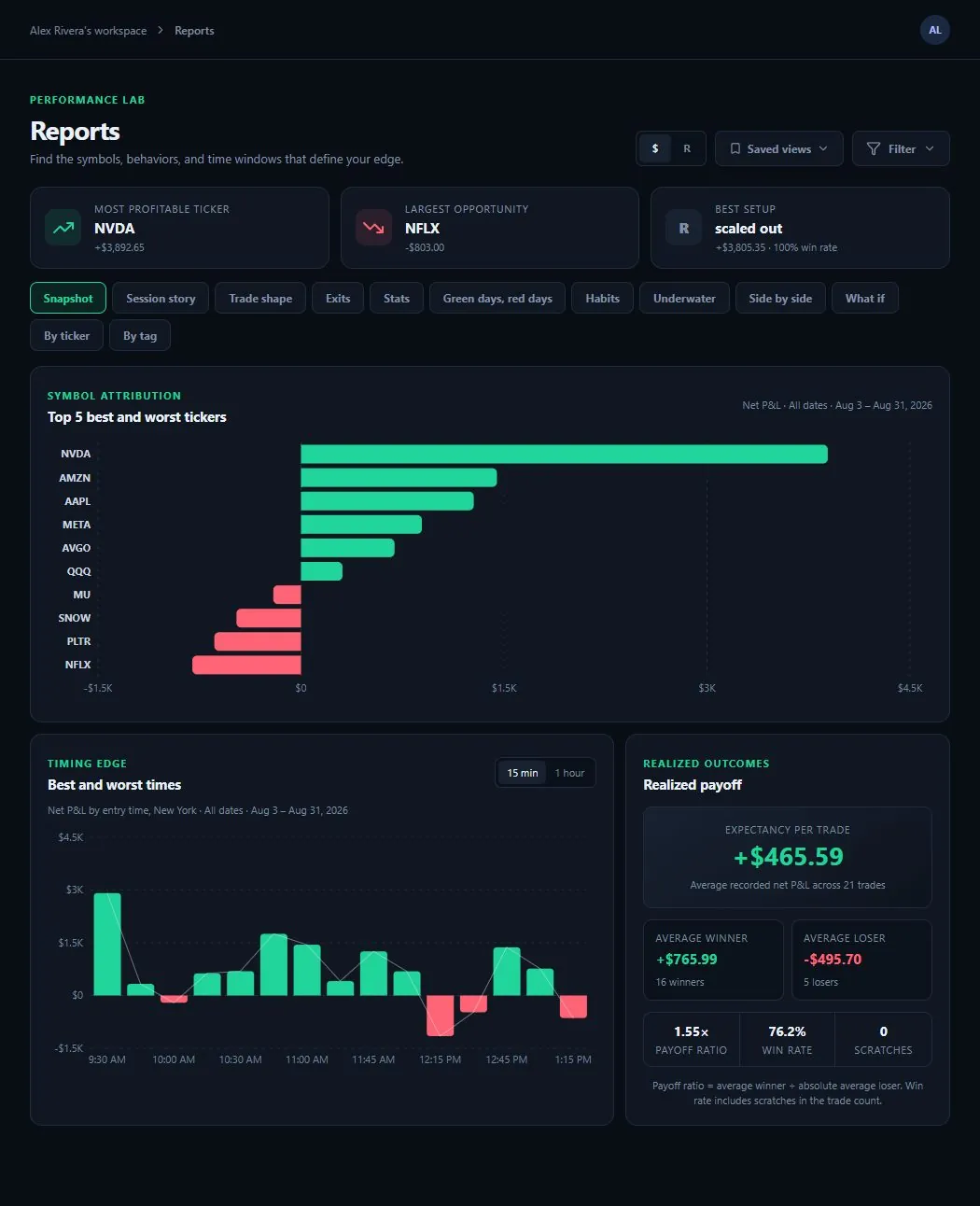Open the Habits tab
The image size is (980, 1206).
coord(602,299)
